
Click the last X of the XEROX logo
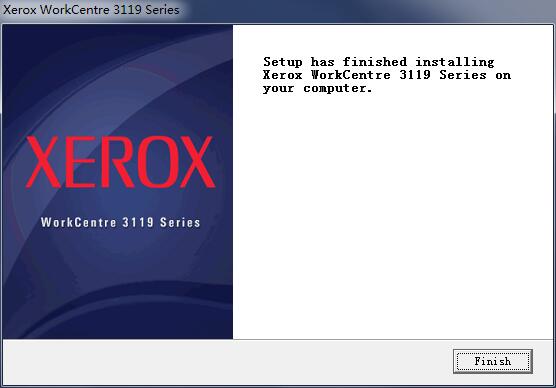[x=198, y=162]
